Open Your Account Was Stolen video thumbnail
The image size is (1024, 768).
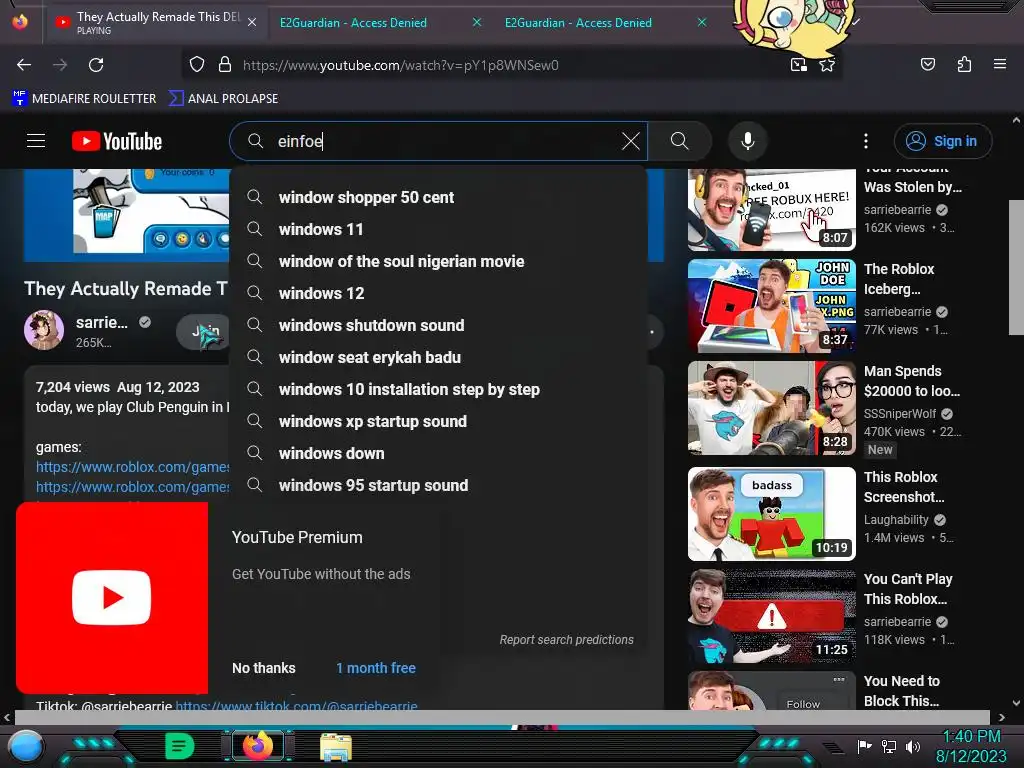(771, 210)
